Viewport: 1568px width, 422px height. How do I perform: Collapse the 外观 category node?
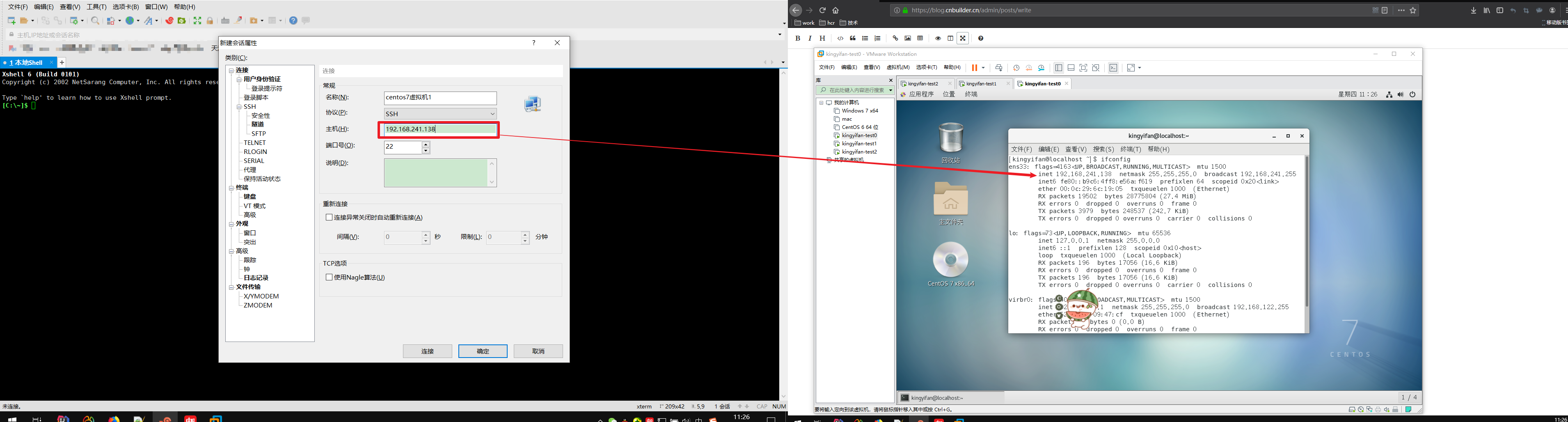tap(231, 224)
